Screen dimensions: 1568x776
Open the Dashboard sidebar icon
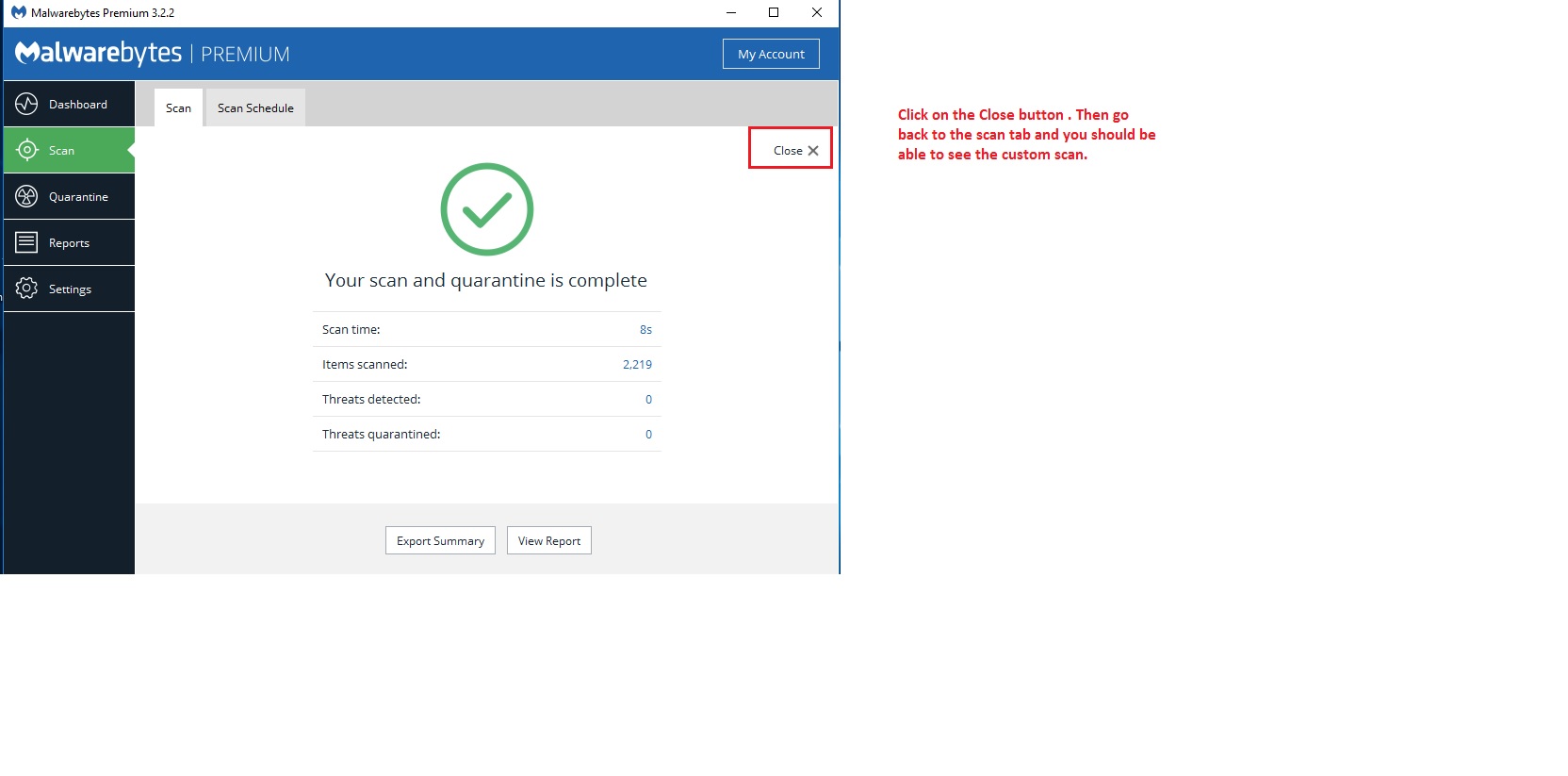click(x=26, y=104)
